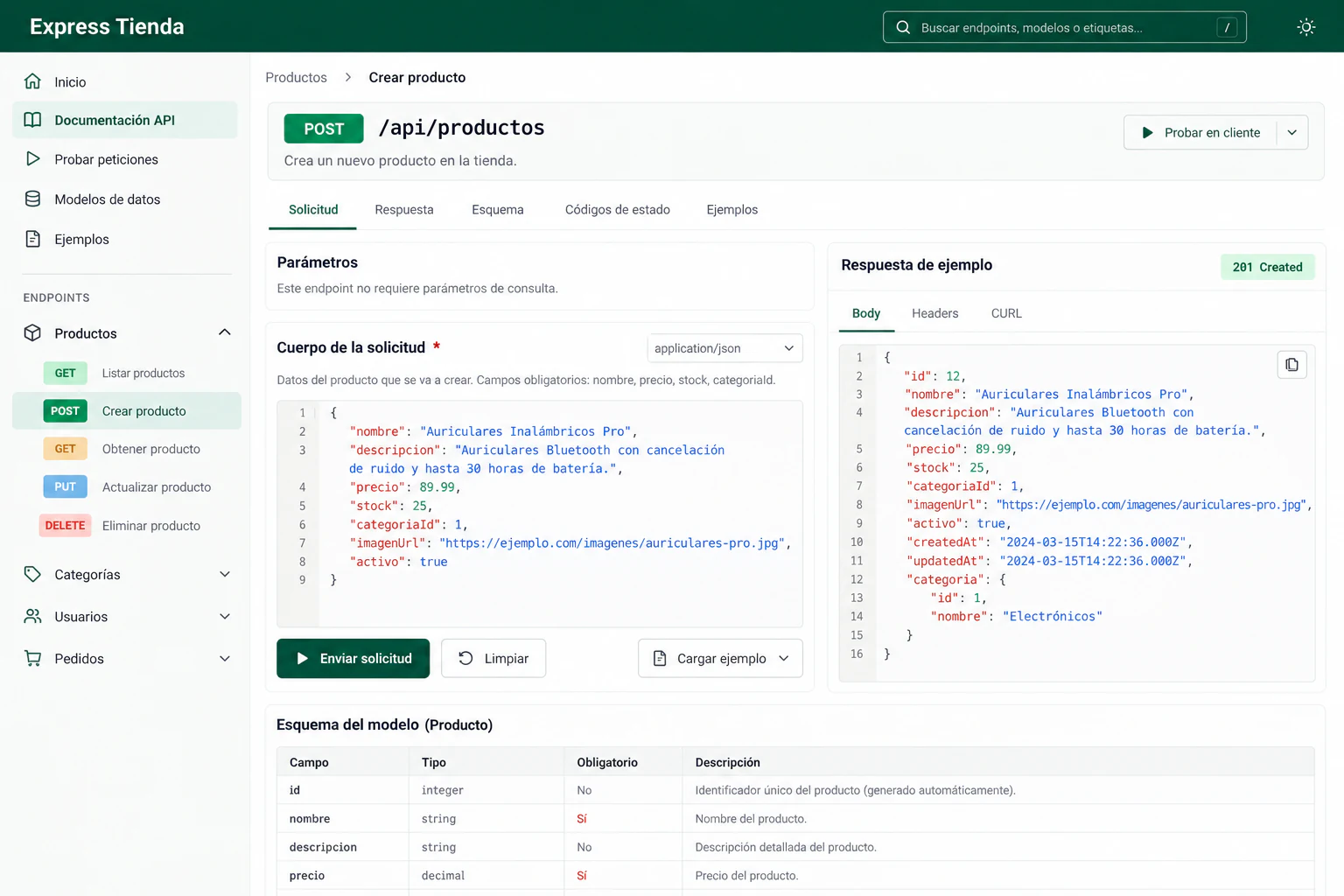Click the Pedidos shopping cart icon
The image size is (1344, 896).
point(32,658)
